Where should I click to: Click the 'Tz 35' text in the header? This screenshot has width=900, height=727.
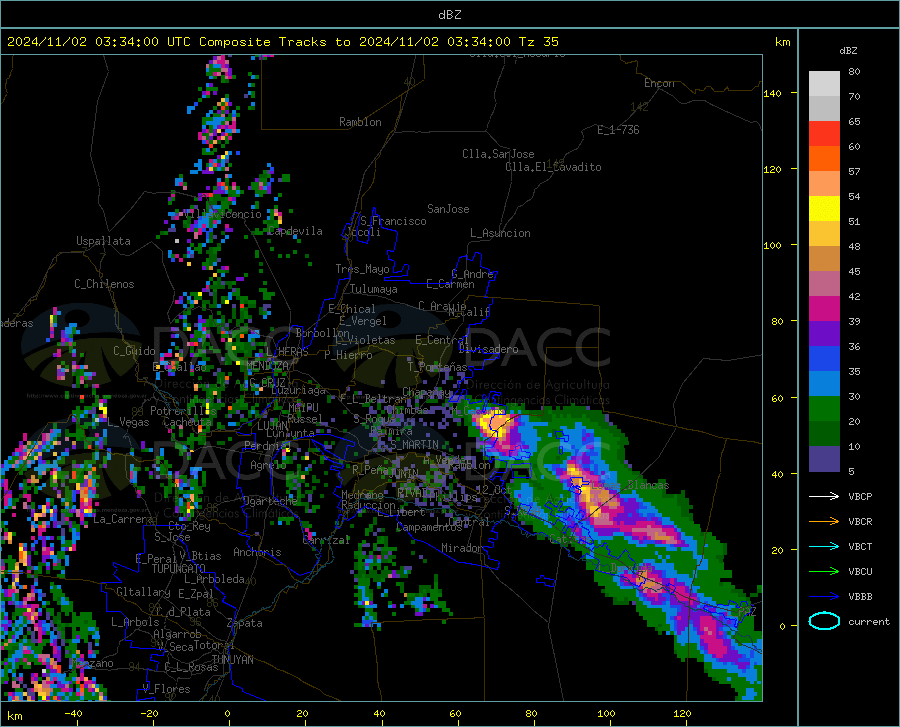pyautogui.click(x=538, y=42)
